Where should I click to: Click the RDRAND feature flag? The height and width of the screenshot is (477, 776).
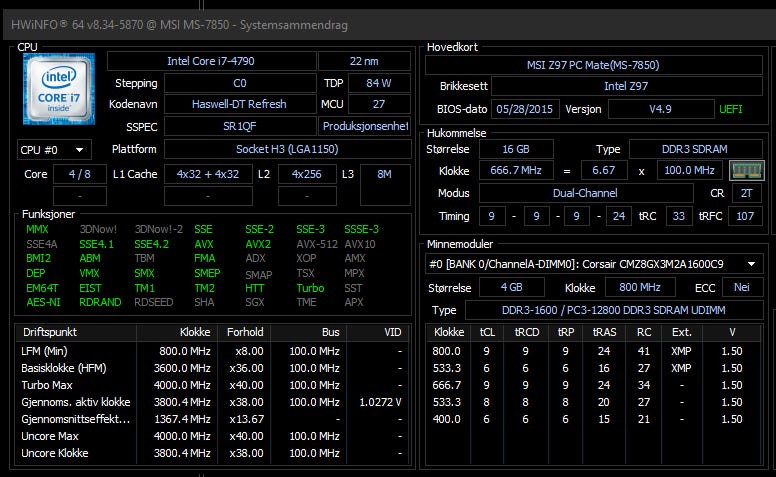point(100,302)
